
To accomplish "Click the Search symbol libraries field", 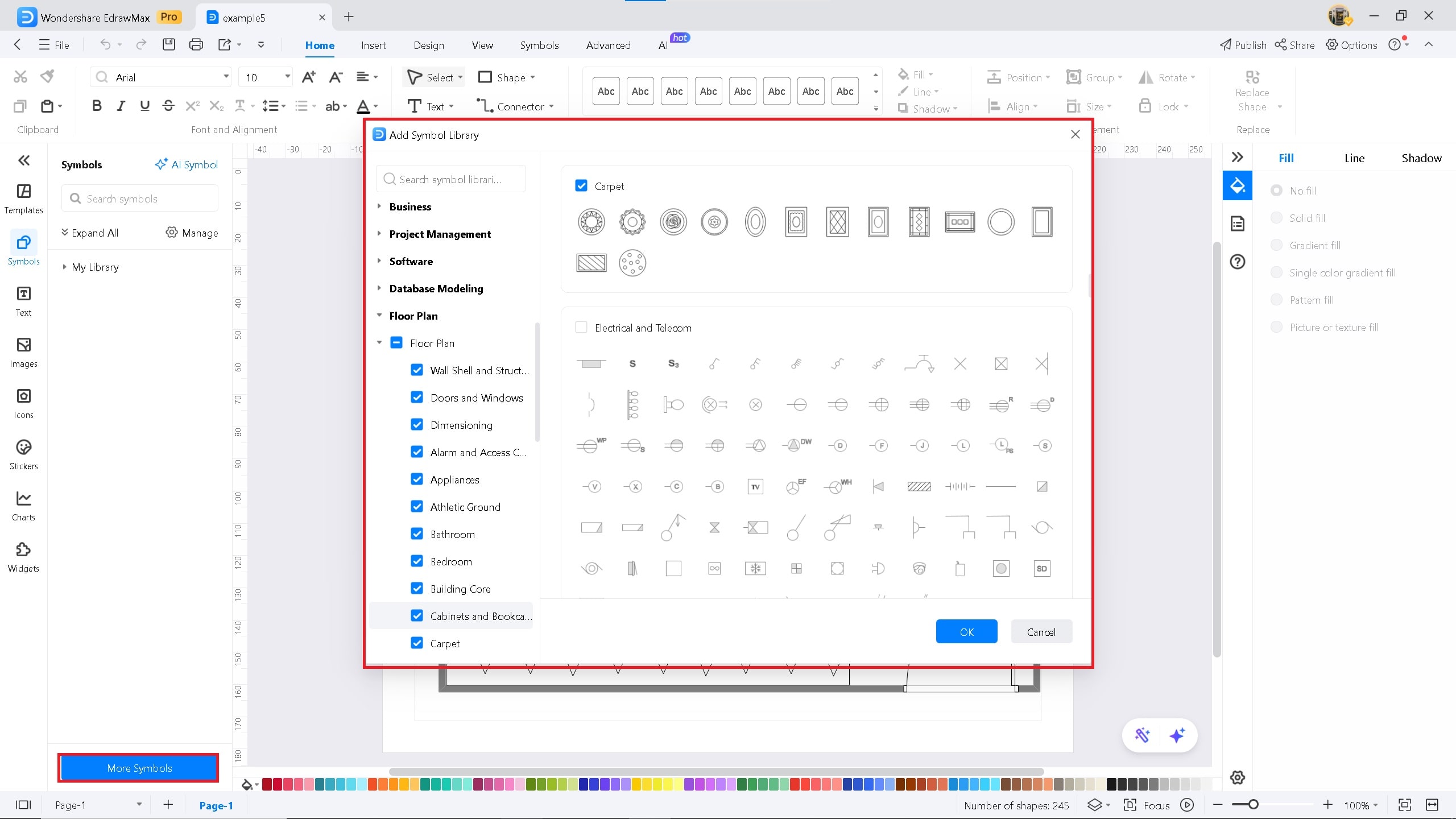I will coord(450,179).
